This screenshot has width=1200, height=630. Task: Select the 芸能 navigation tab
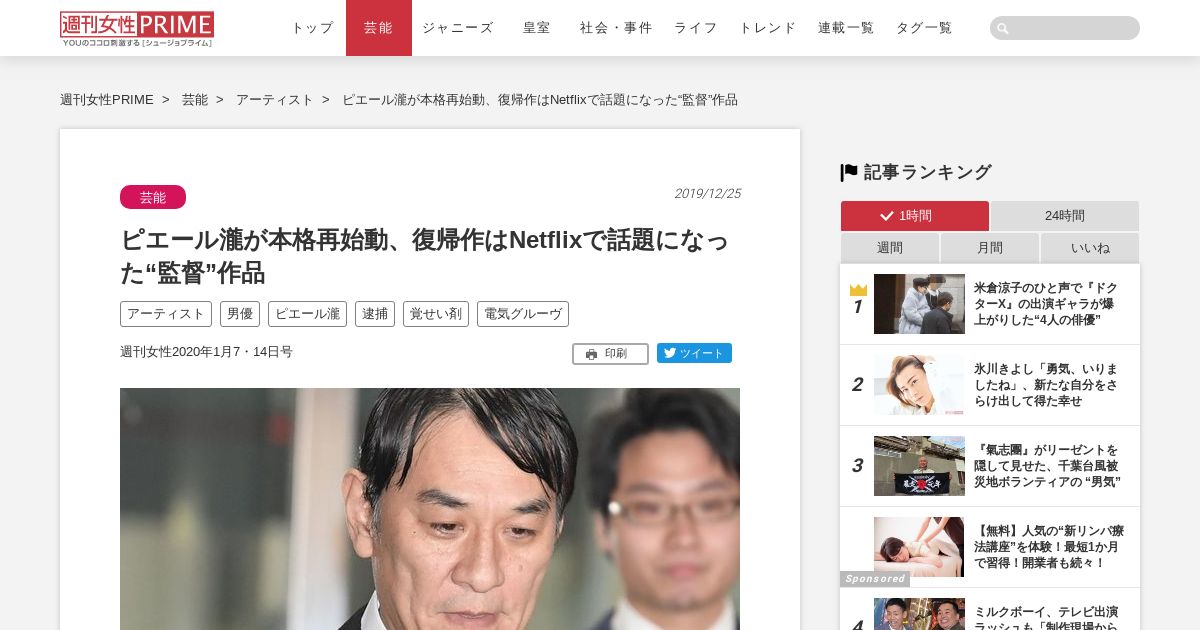[x=379, y=28]
